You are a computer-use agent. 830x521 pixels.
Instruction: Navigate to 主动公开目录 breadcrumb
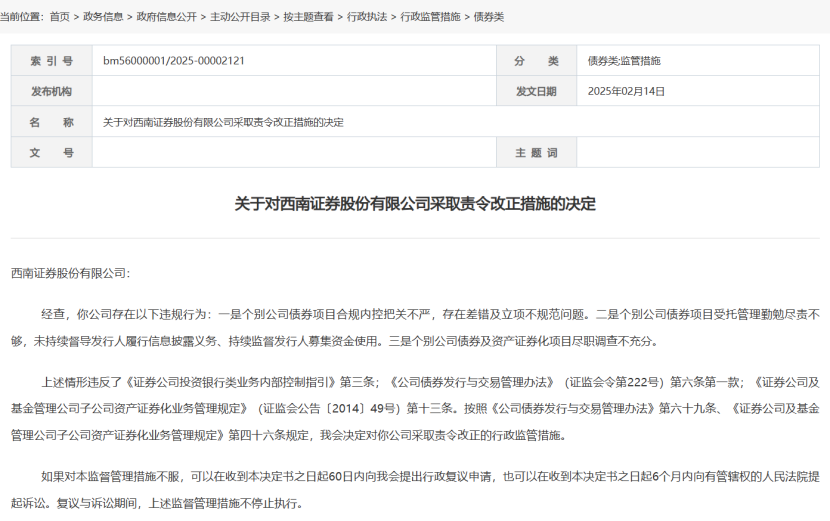[x=240, y=17]
